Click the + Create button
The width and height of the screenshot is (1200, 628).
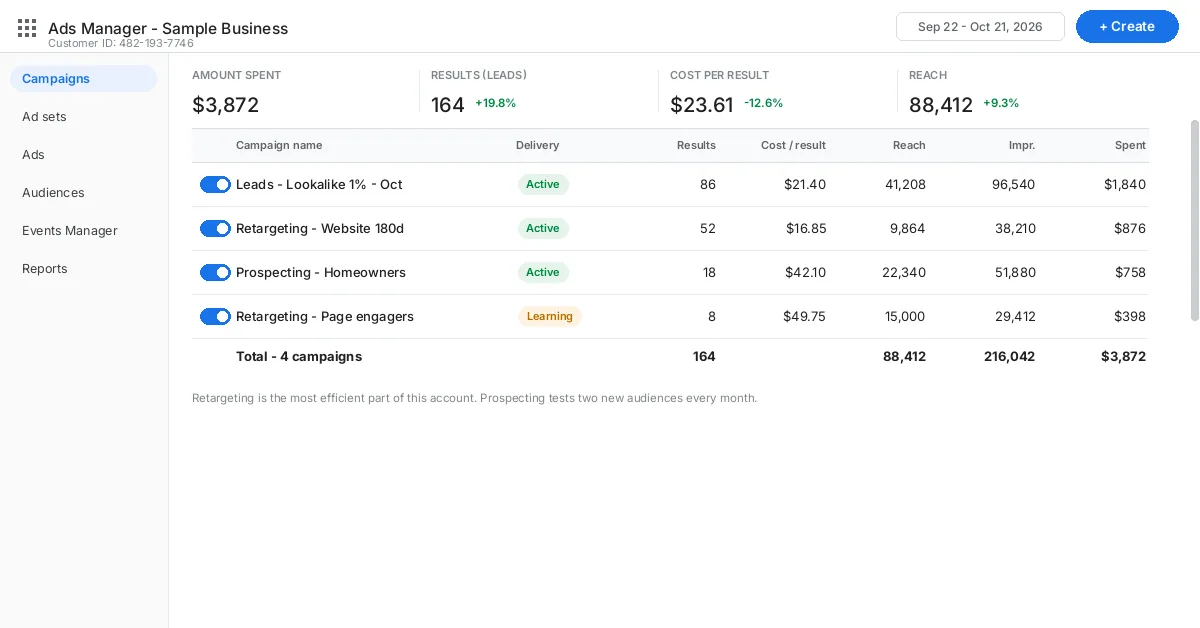coord(1127,27)
